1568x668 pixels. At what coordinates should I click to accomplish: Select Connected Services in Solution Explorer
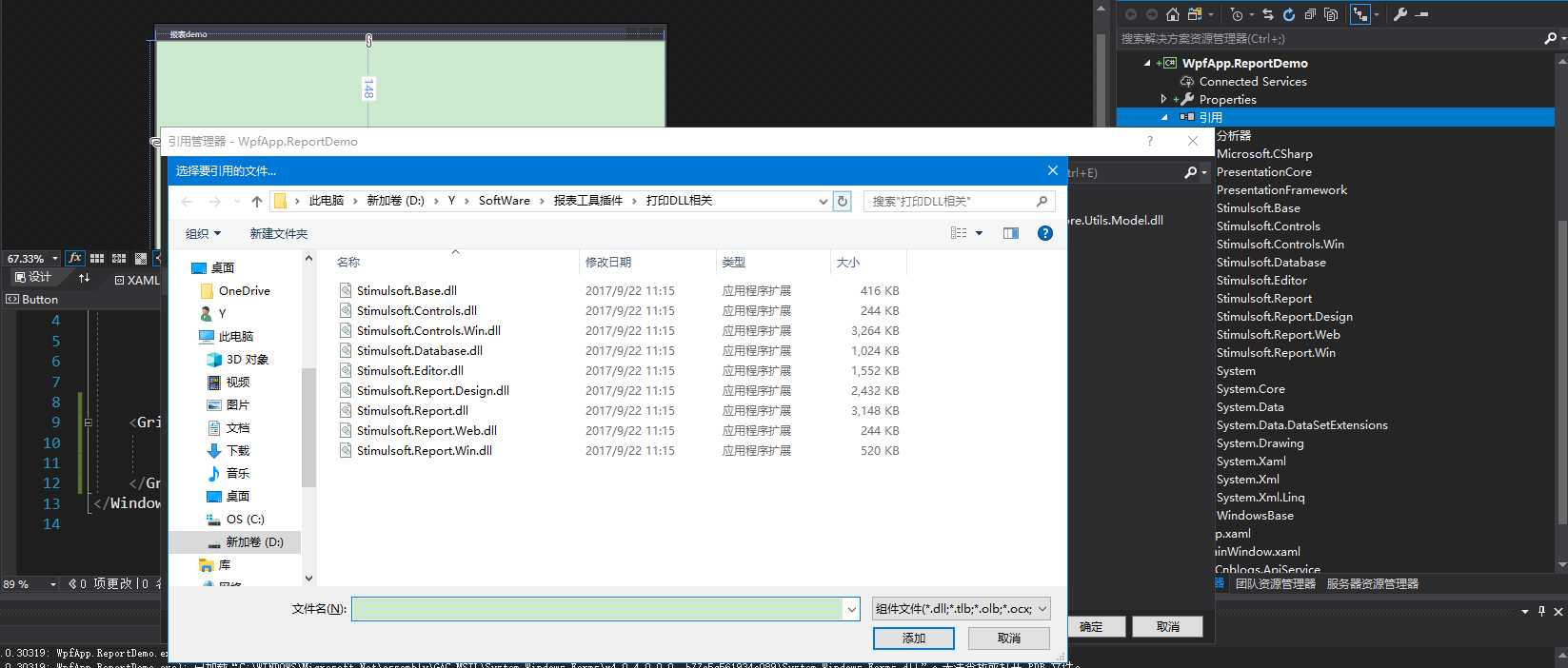pos(1253,81)
